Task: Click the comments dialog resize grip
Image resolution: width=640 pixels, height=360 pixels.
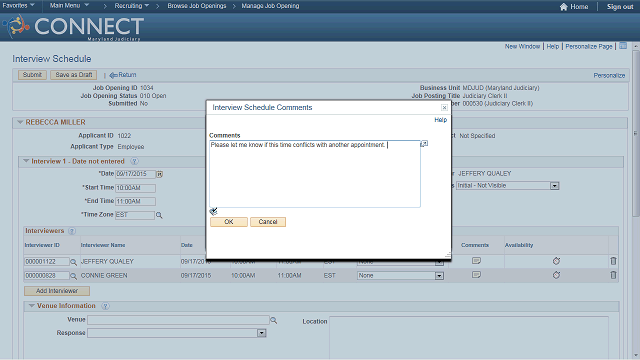Action: 448,255
